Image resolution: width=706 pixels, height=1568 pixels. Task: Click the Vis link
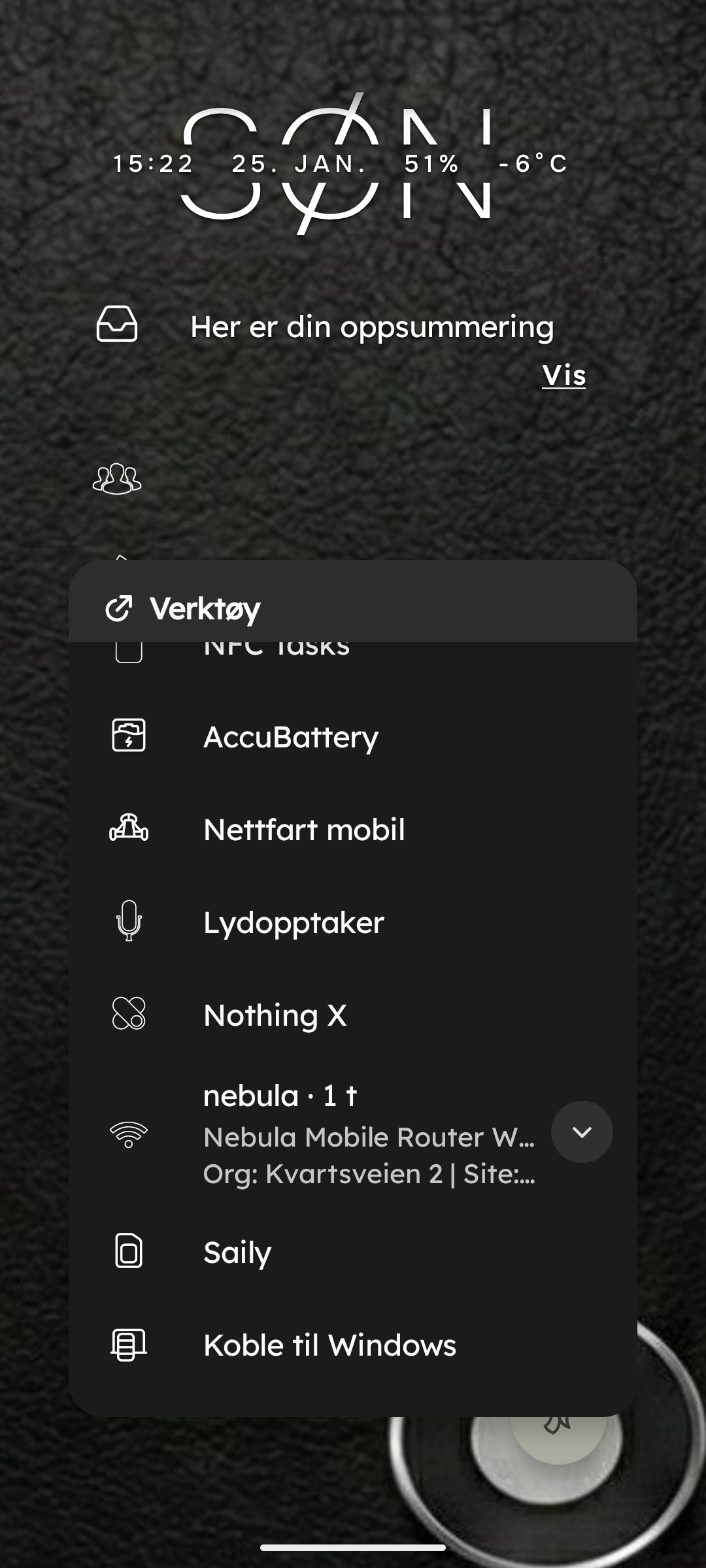click(564, 375)
